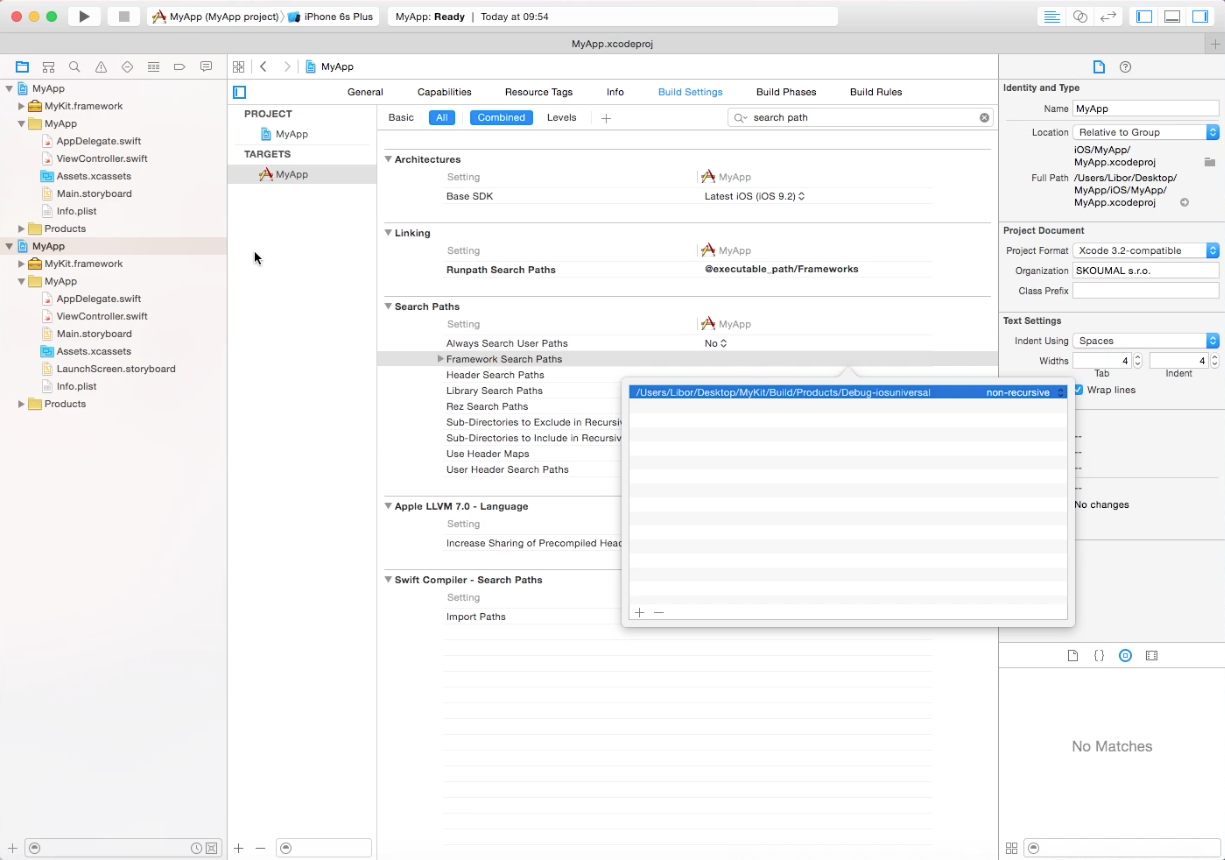Open the Location Relative to Group dropdown
The height and width of the screenshot is (860, 1225).
[x=1146, y=132]
